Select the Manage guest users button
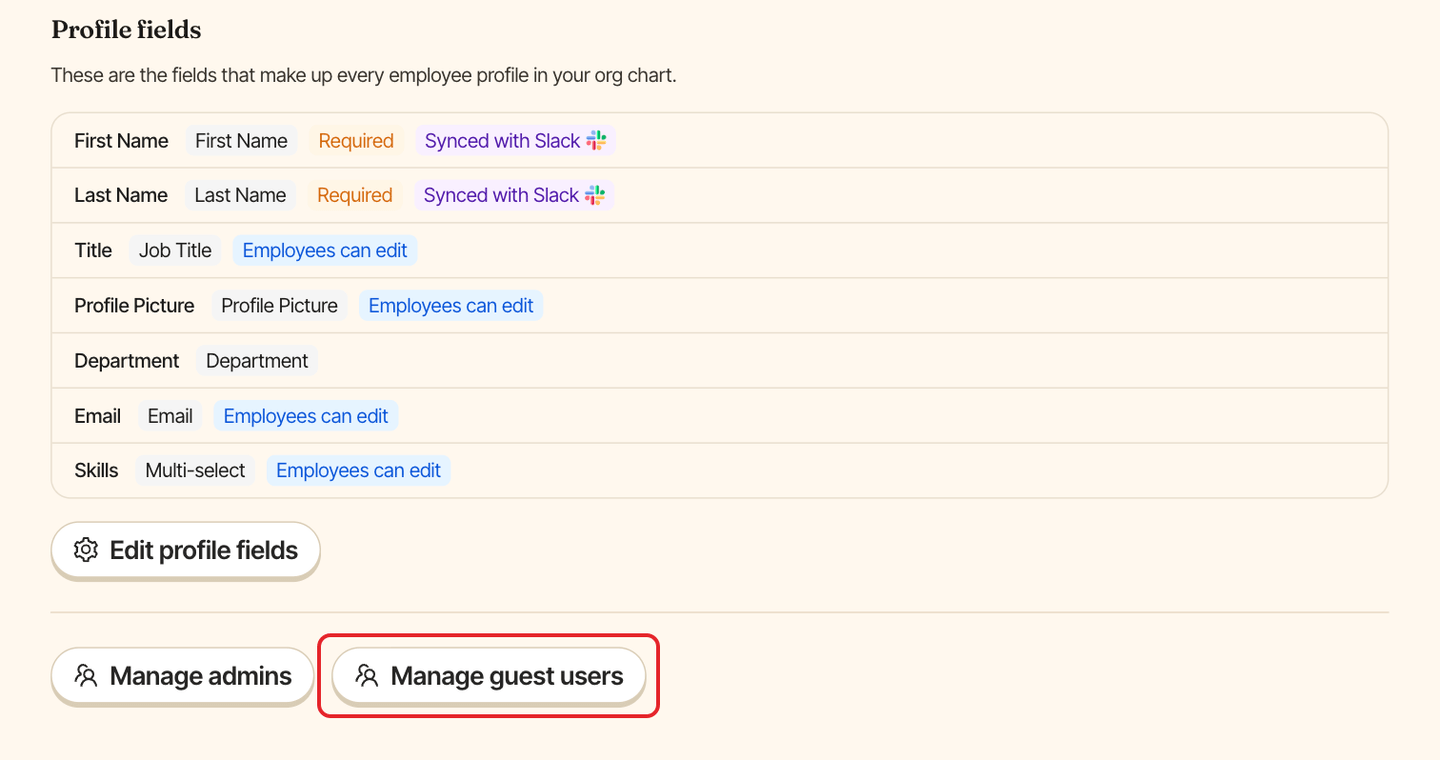1440x760 pixels. tap(489, 676)
